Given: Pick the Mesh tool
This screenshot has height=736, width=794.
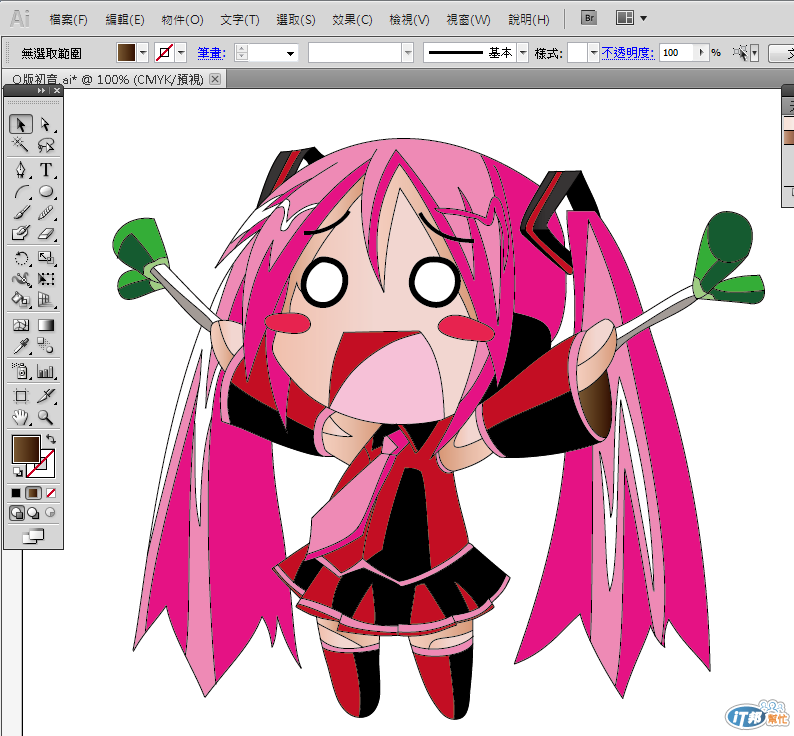Looking at the screenshot, I should point(21,325).
